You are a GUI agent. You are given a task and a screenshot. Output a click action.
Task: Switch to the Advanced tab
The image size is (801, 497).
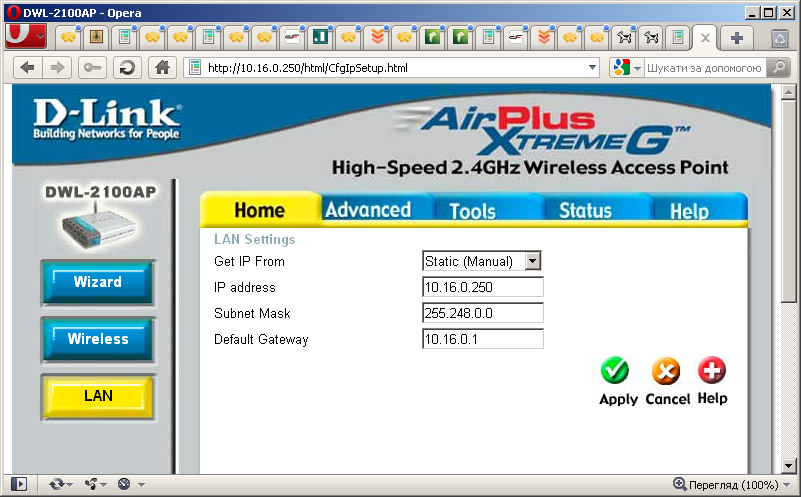point(368,209)
